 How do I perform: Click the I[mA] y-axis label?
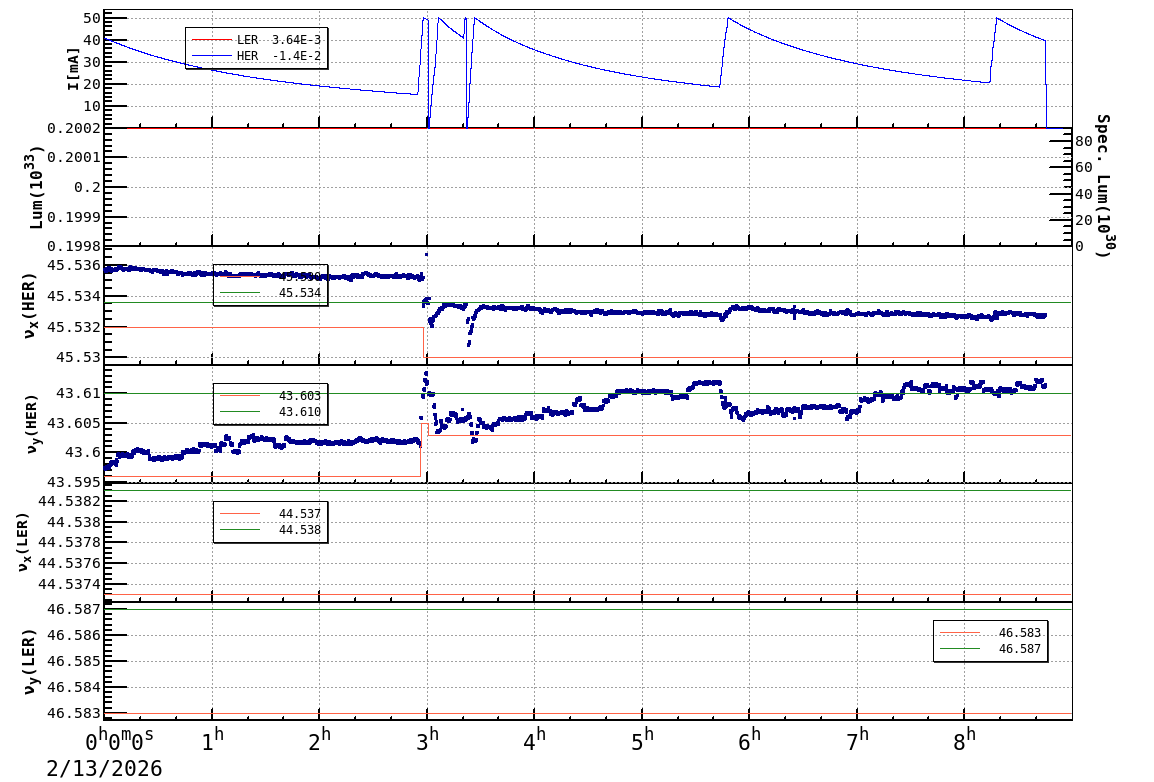click(x=74, y=68)
